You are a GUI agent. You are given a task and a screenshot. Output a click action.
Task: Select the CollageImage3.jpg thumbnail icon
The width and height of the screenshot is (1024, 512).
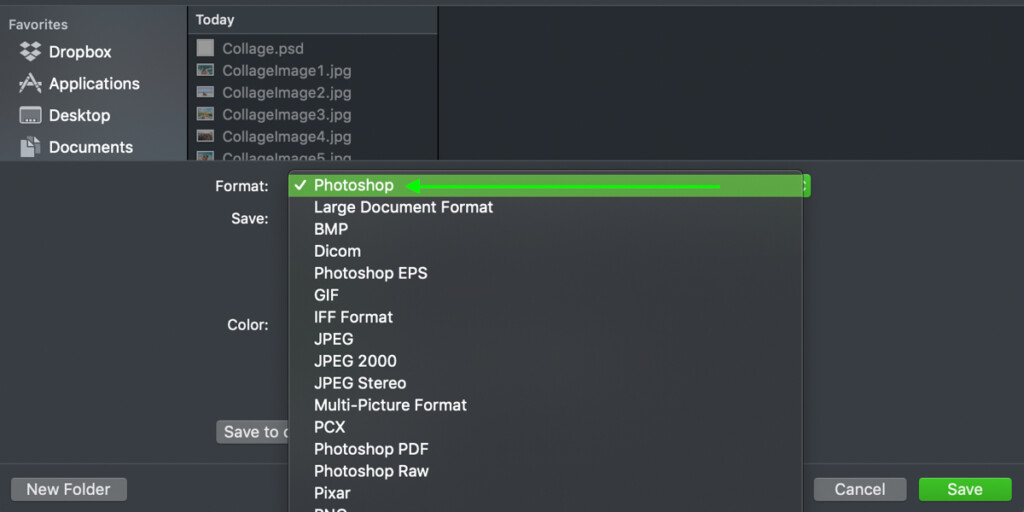pos(205,114)
